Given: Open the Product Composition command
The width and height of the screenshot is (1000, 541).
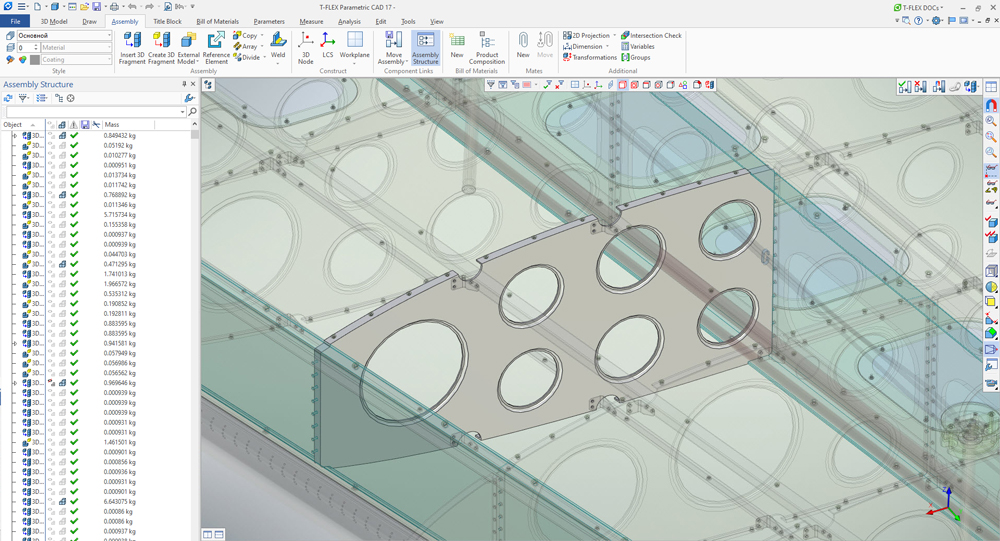Looking at the screenshot, I should coord(487,48).
